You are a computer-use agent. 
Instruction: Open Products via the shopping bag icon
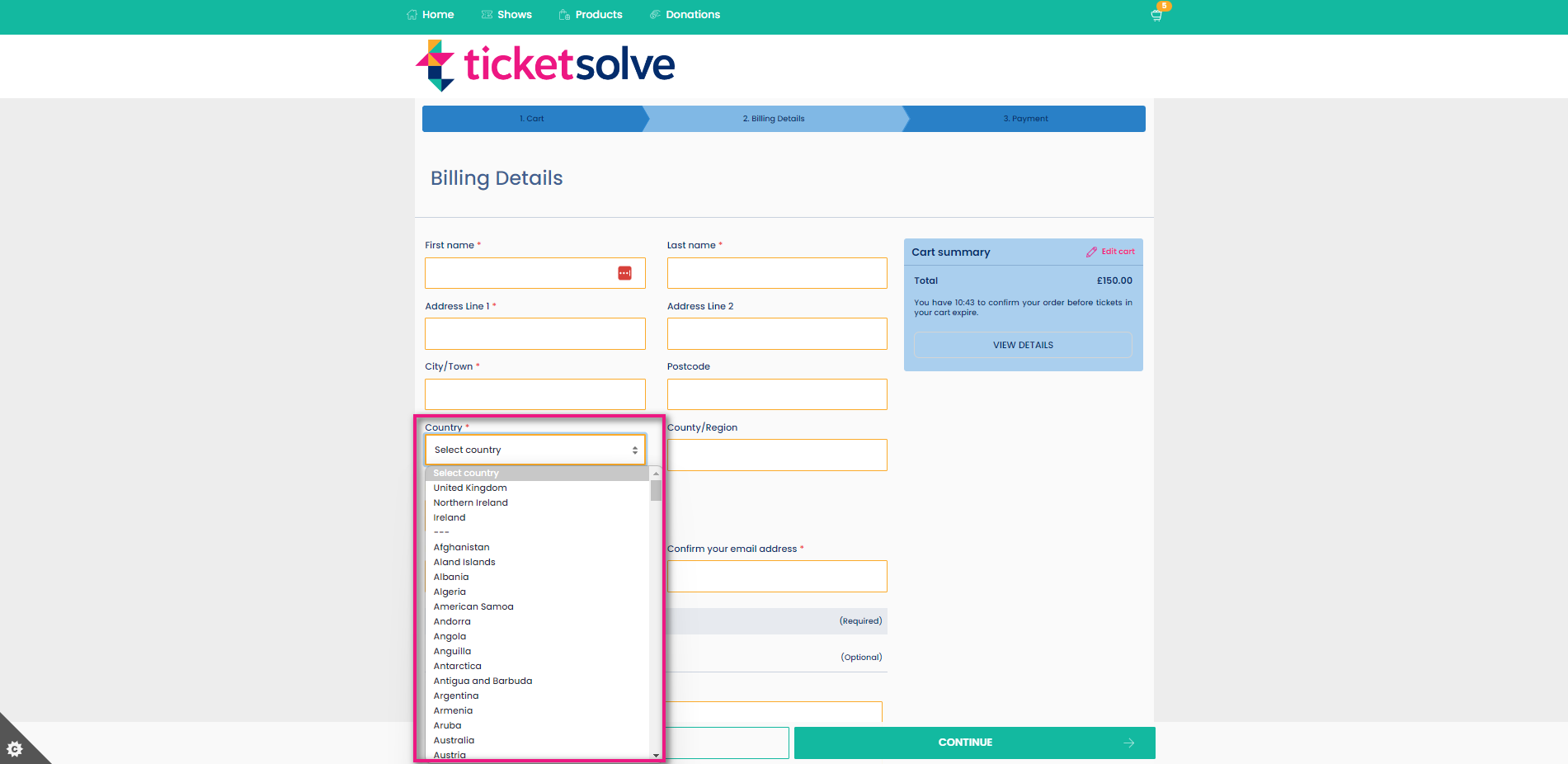(x=564, y=14)
